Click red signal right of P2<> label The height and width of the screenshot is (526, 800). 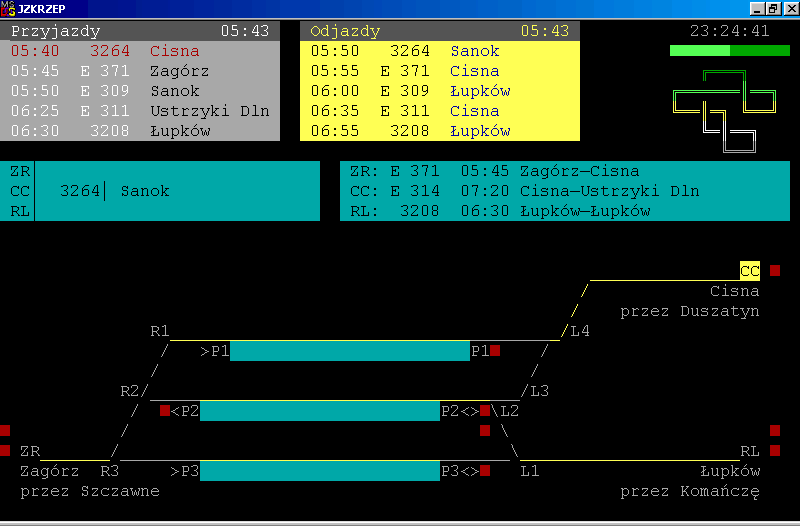485,410
